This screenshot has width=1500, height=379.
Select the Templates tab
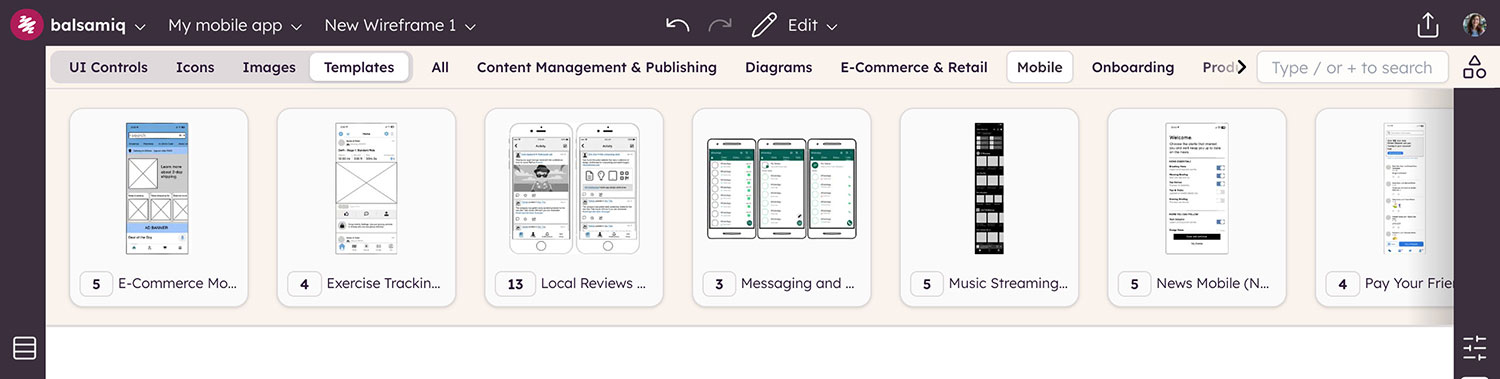[359, 67]
